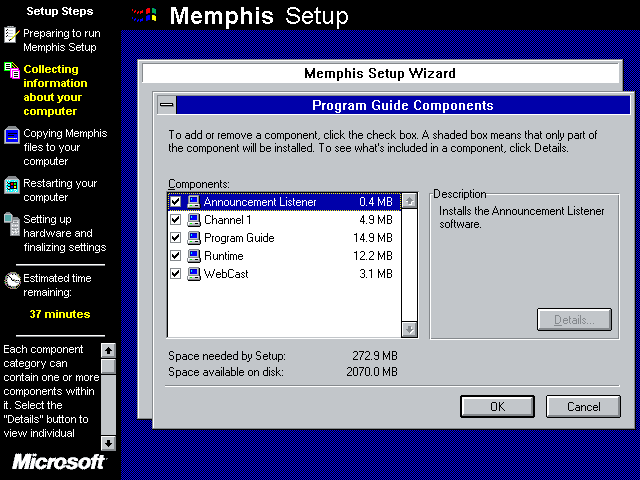Click the Space available on disk label
The image size is (640, 480).
pyautogui.click(x=226, y=372)
